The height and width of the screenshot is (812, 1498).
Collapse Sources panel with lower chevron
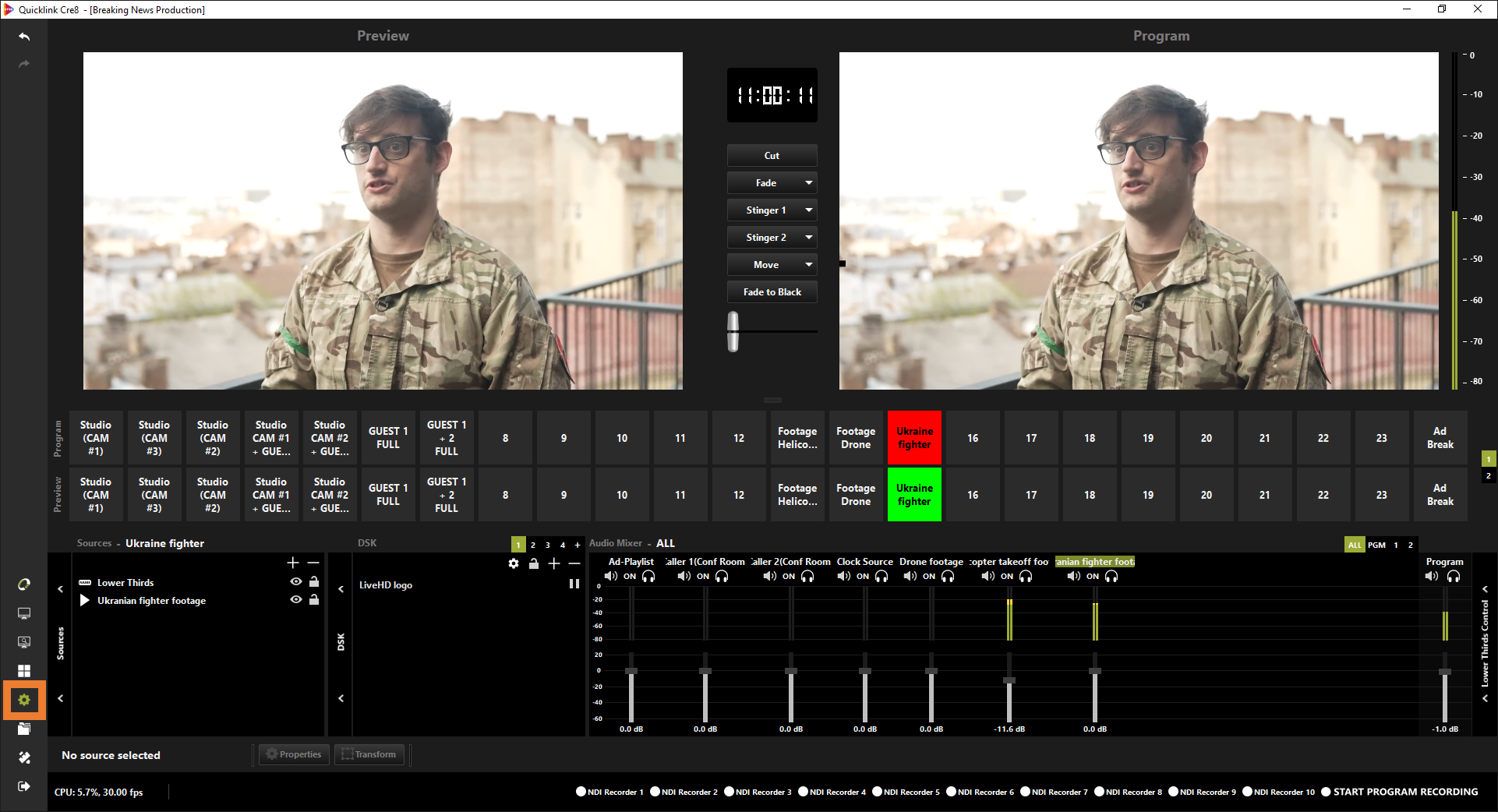click(x=60, y=698)
